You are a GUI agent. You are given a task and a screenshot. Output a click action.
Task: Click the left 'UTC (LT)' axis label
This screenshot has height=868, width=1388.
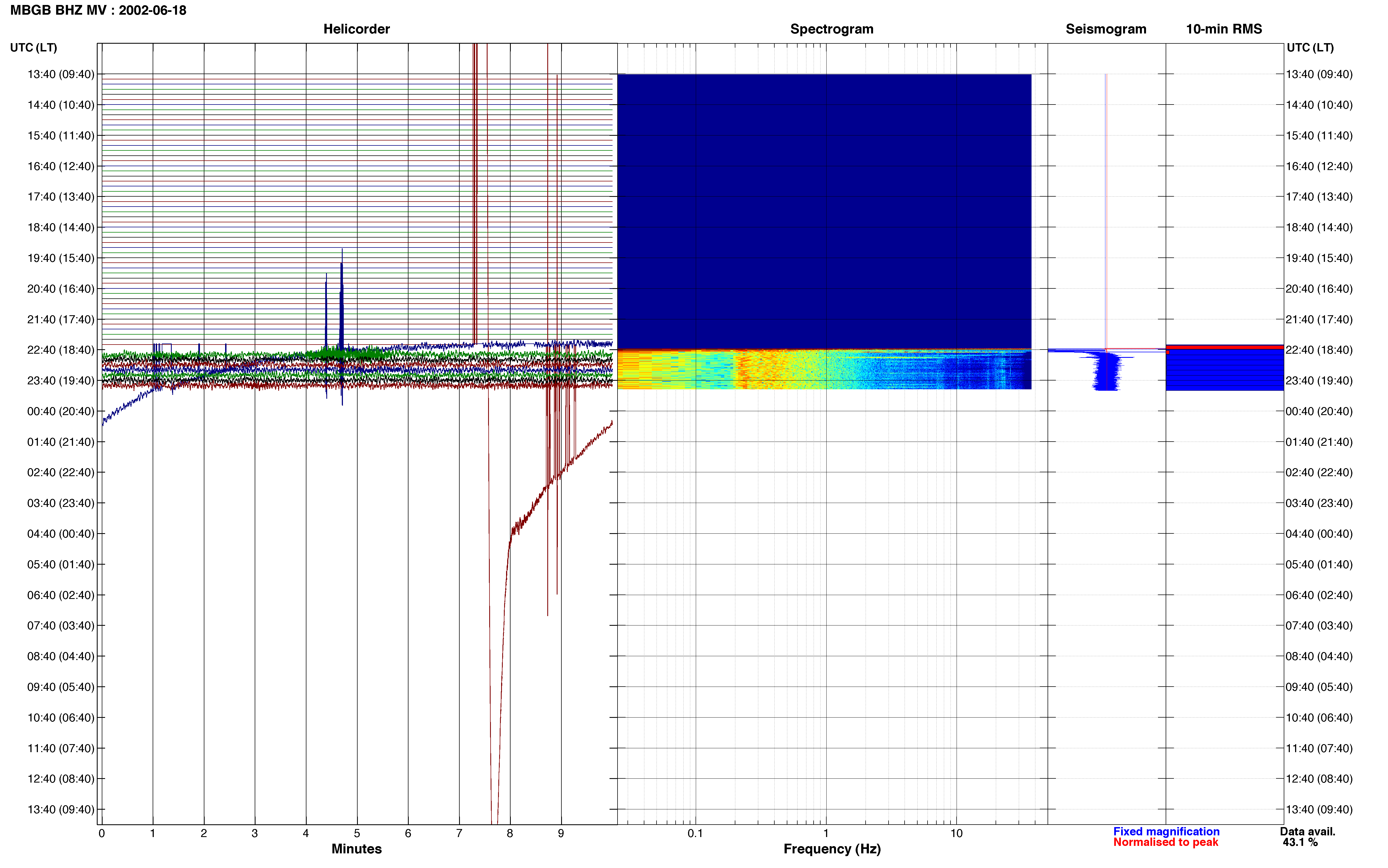click(x=33, y=48)
